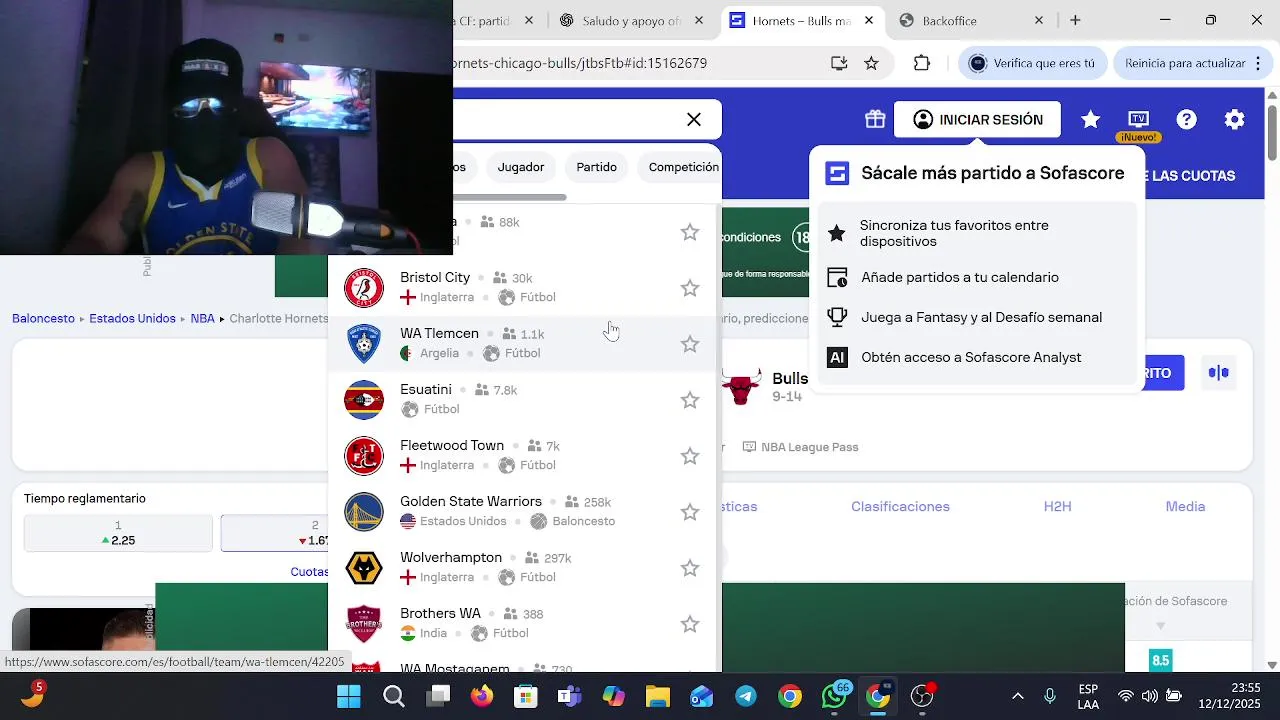
Task: Favorite Golden State Warriors with its star
Action: (690, 512)
